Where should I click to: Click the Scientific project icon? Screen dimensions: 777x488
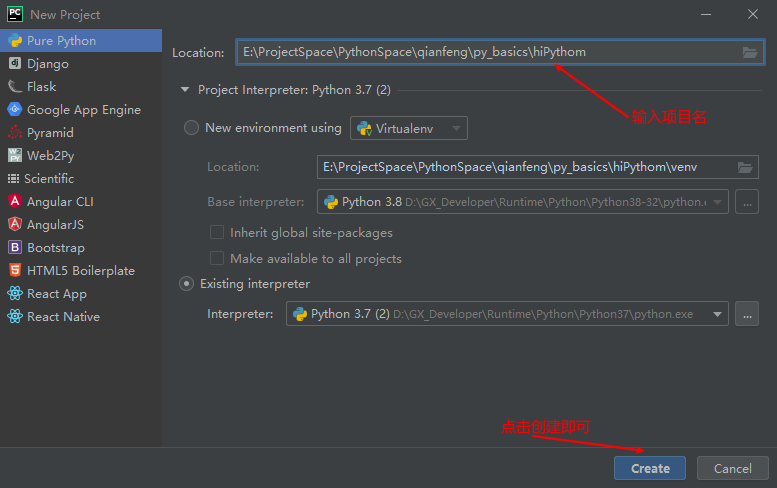13,178
